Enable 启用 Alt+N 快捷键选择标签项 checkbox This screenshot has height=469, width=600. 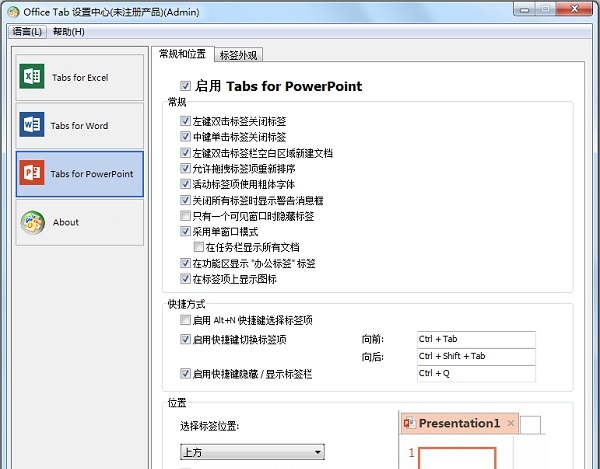click(x=186, y=319)
